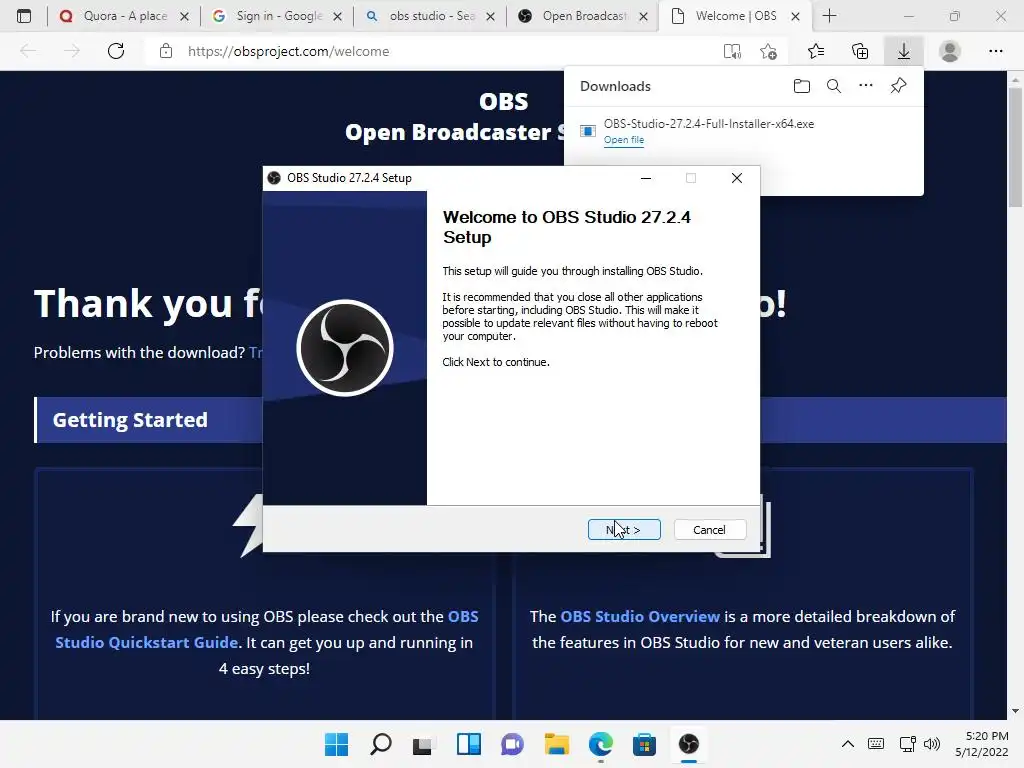Open tab actions menu icon
The image size is (1024, 768).
[x=24, y=16]
